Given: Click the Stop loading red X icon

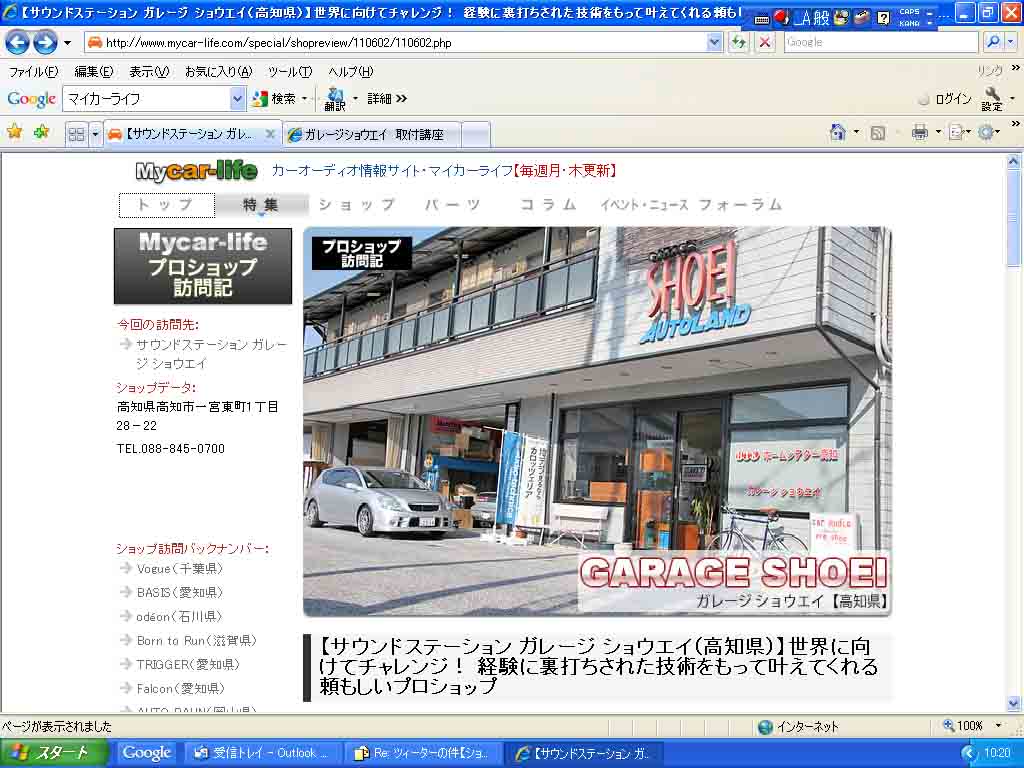Looking at the screenshot, I should (765, 42).
